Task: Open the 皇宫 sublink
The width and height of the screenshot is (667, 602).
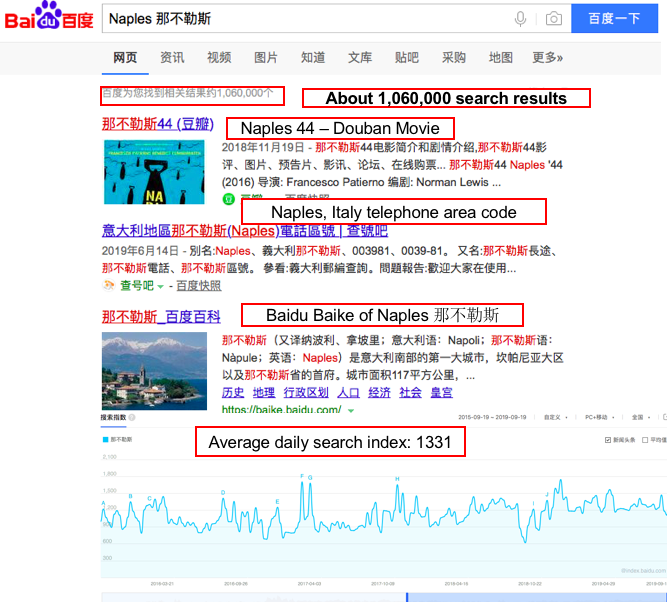Action: (441, 392)
